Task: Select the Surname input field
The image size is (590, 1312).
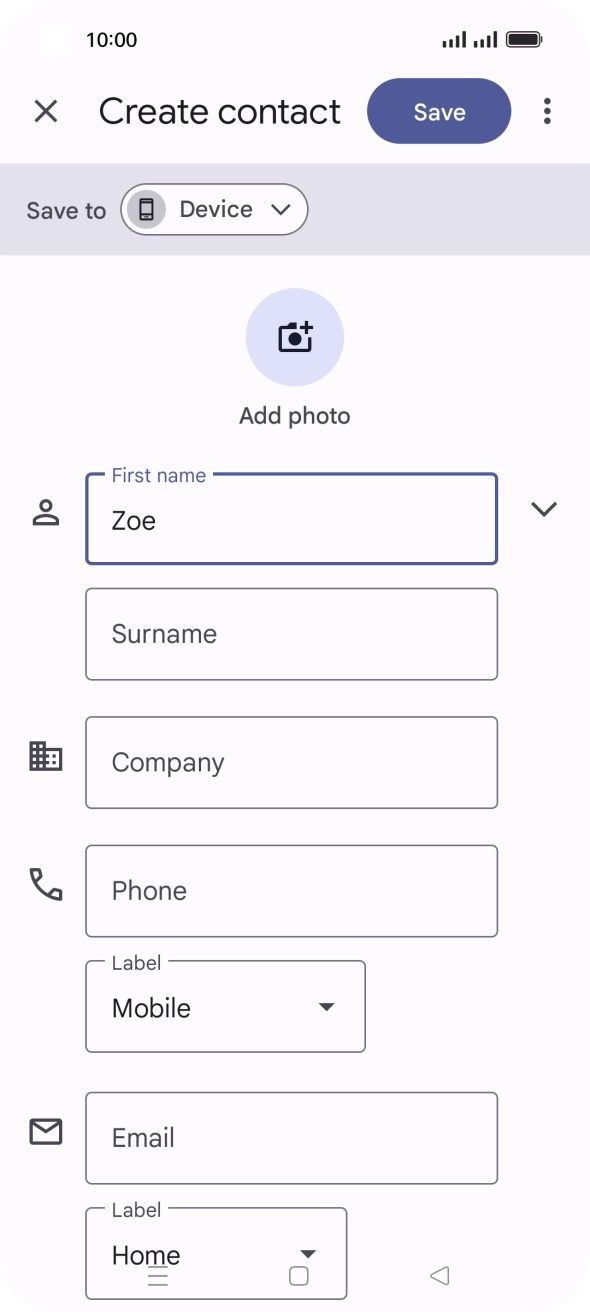Action: click(291, 634)
